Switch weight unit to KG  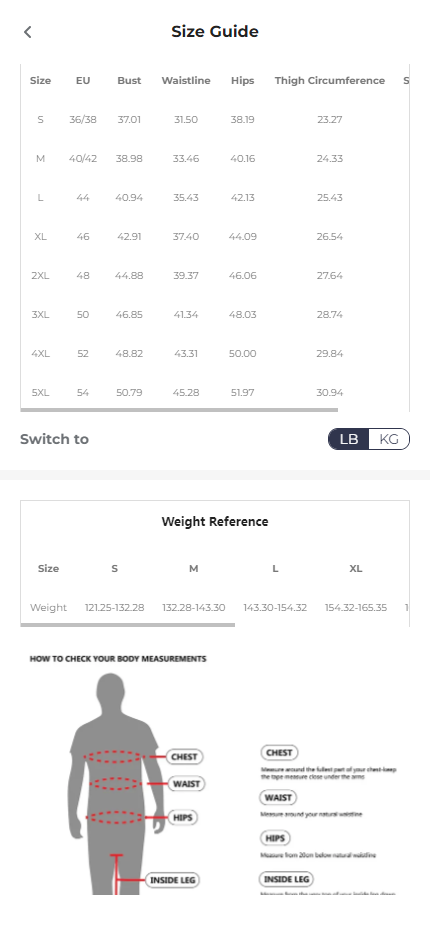[389, 439]
